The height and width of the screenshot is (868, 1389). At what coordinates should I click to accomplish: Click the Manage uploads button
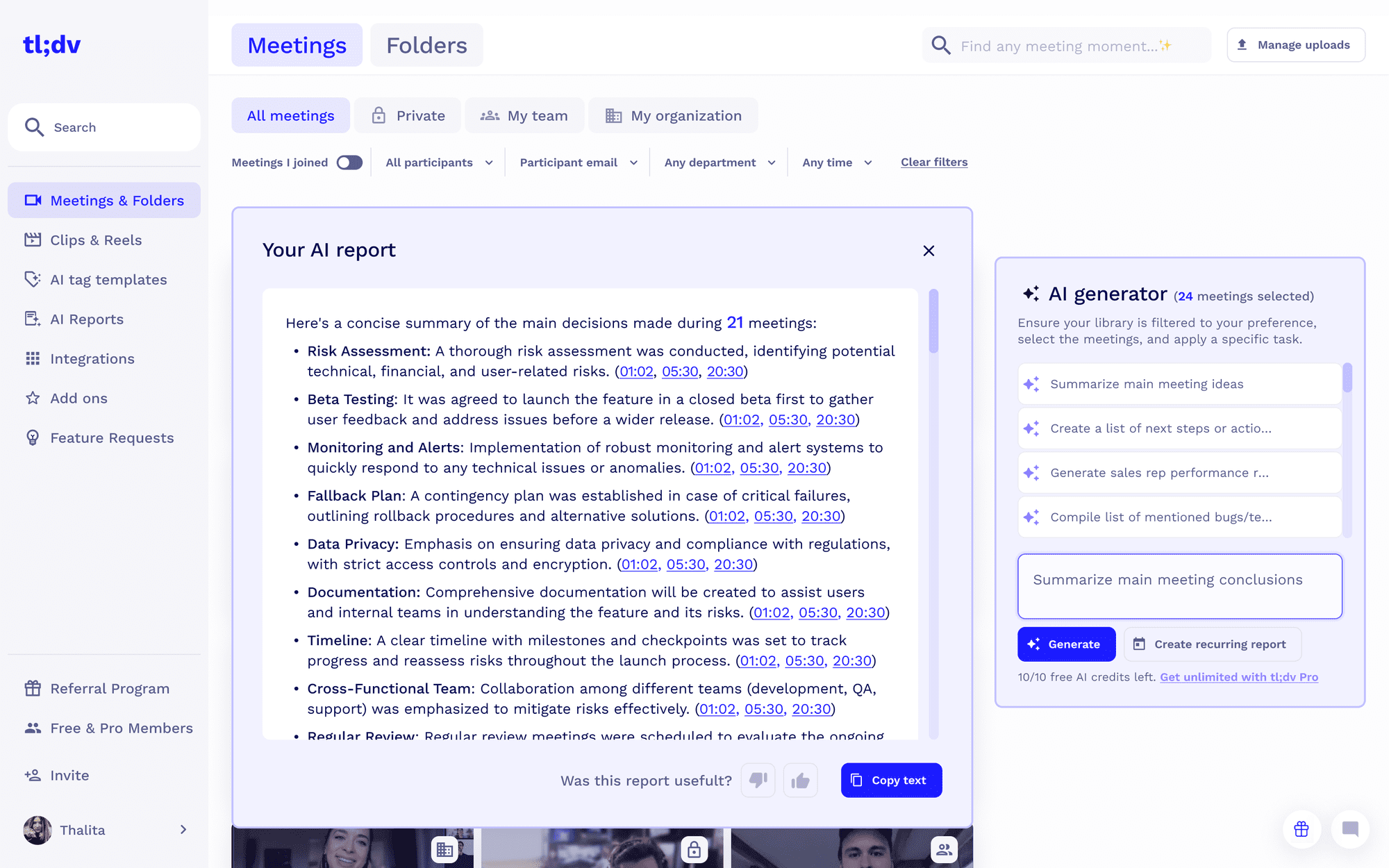click(1295, 44)
